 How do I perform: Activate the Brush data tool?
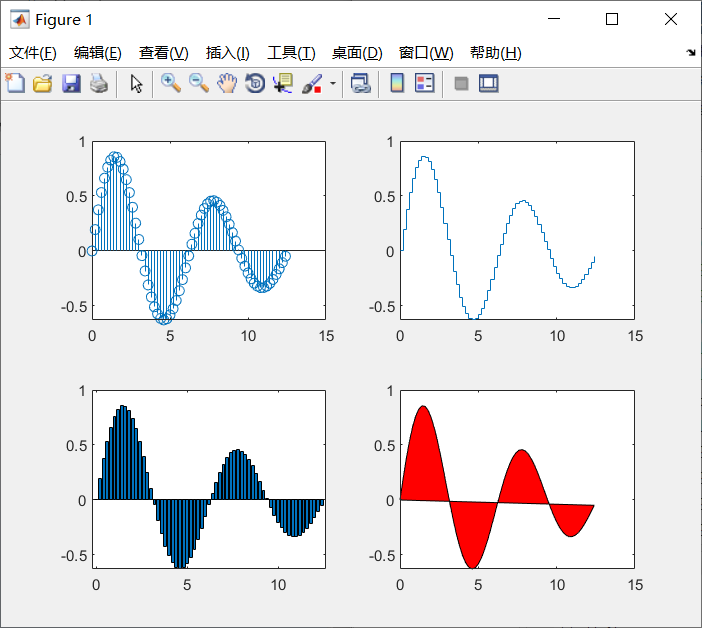312,84
